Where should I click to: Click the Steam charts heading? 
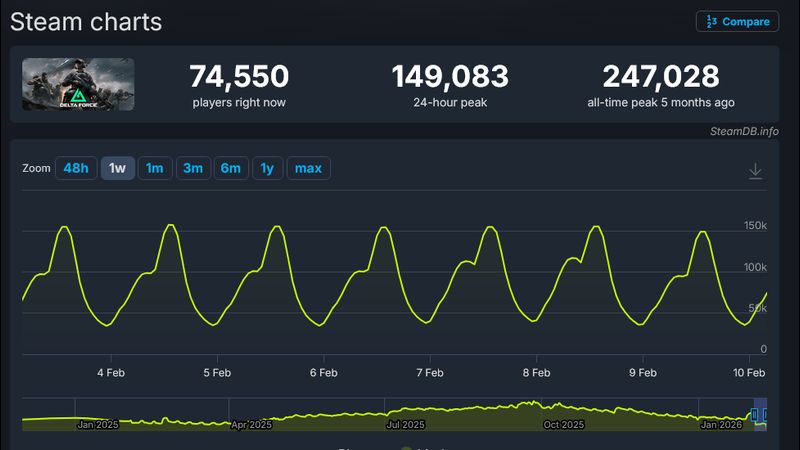[x=86, y=22]
